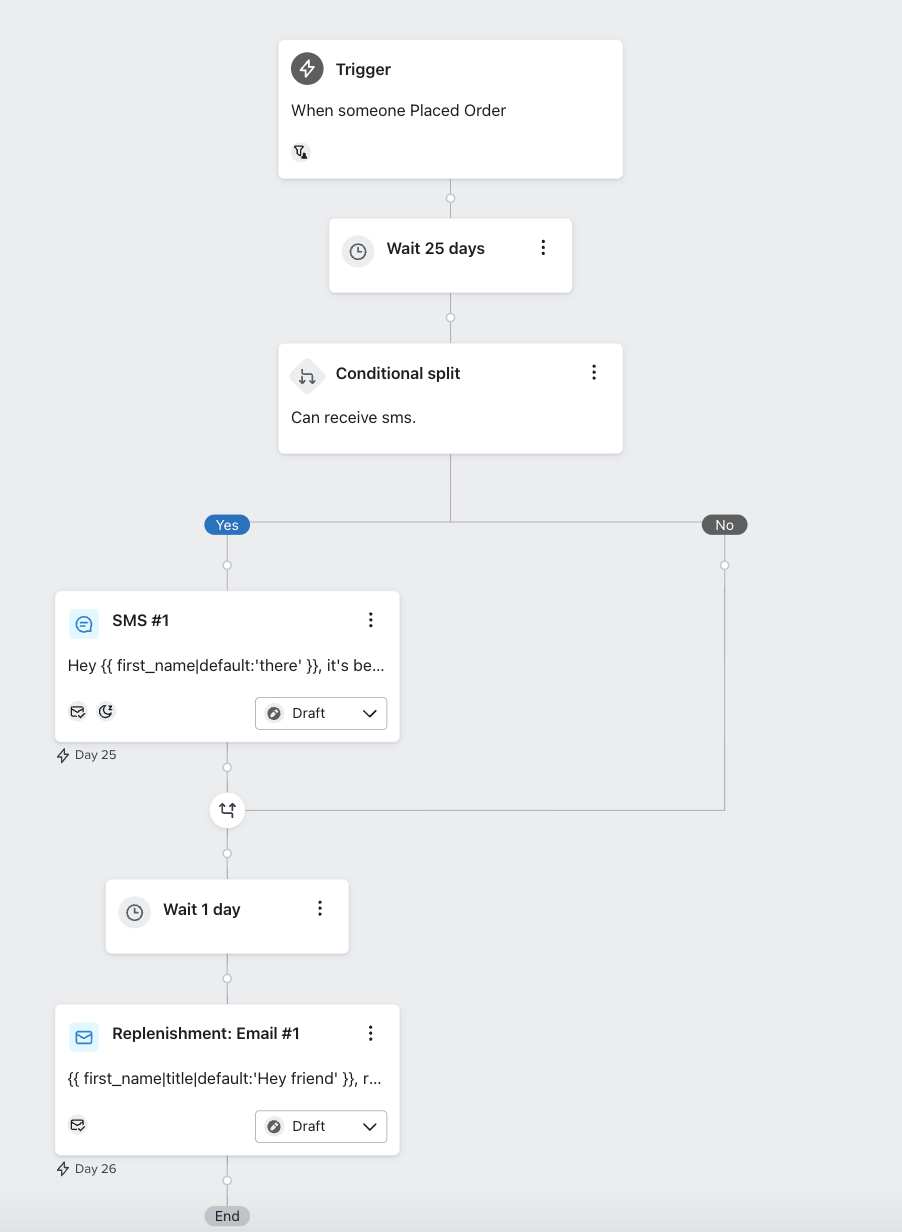Click the Trigger lightning bolt icon
The image size is (902, 1232).
point(307,69)
